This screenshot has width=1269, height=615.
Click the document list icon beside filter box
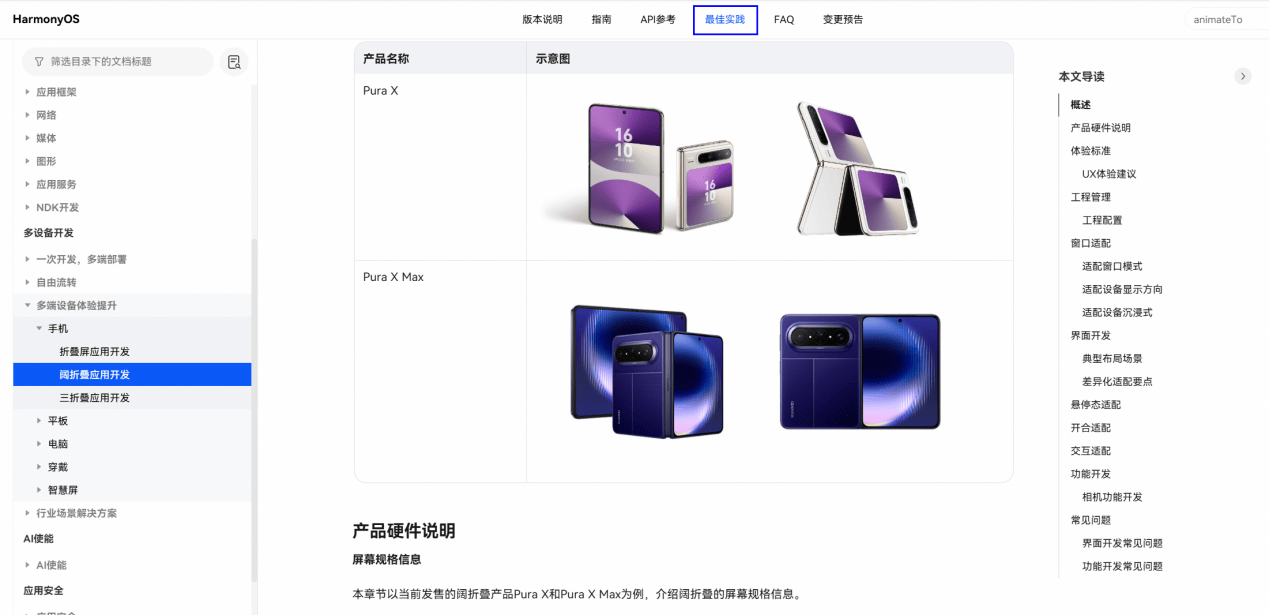click(234, 62)
